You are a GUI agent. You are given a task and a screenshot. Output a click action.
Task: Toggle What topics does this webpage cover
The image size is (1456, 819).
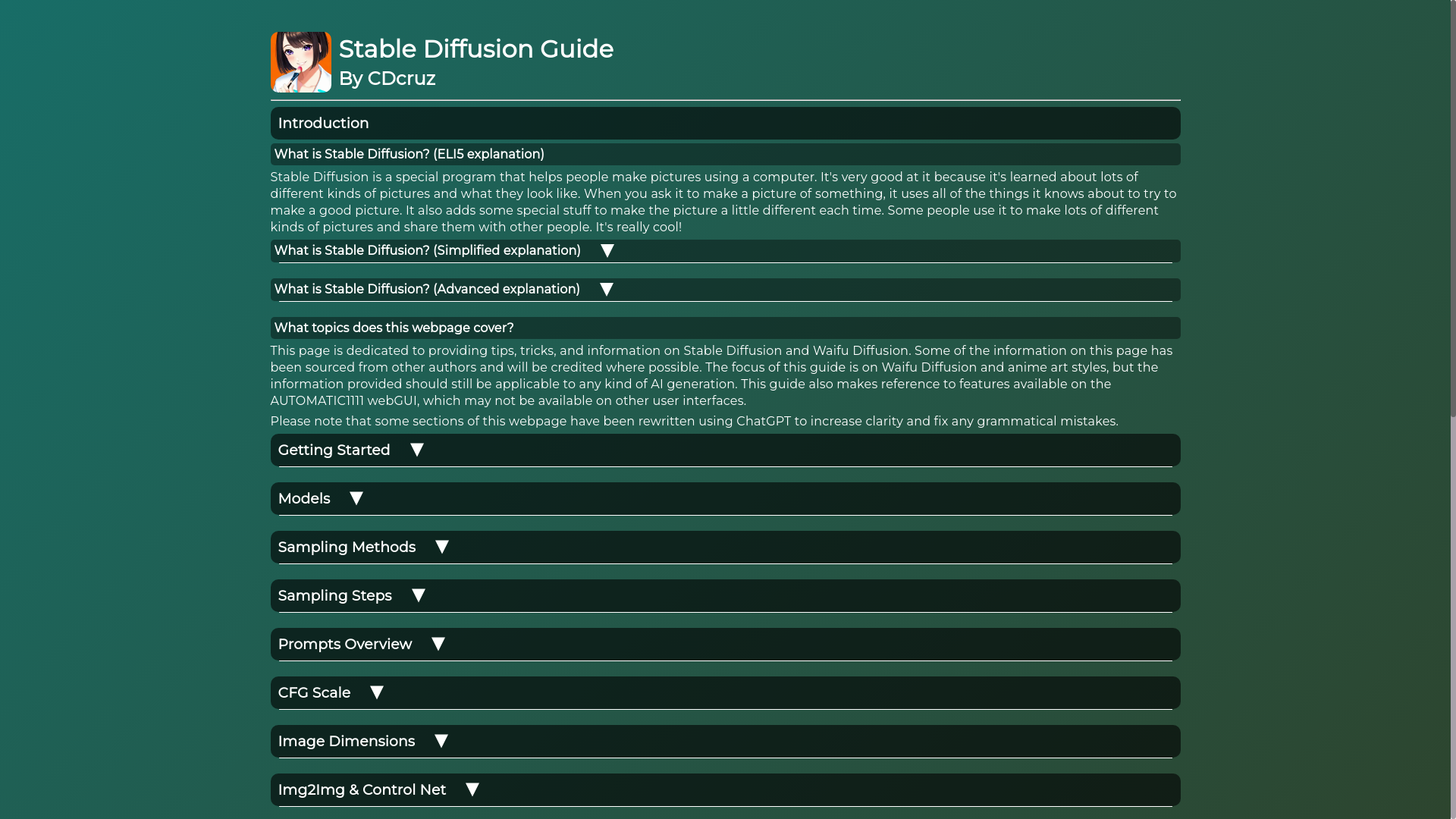pos(725,328)
